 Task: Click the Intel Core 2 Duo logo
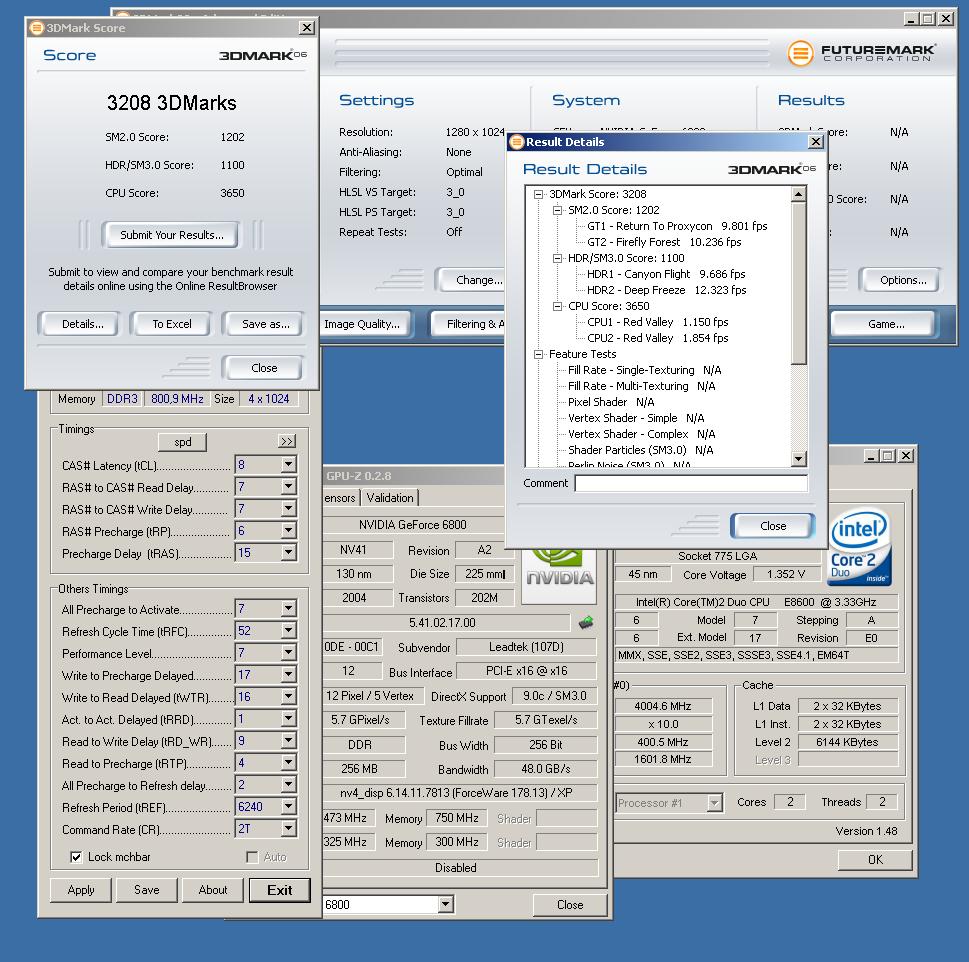(x=859, y=547)
